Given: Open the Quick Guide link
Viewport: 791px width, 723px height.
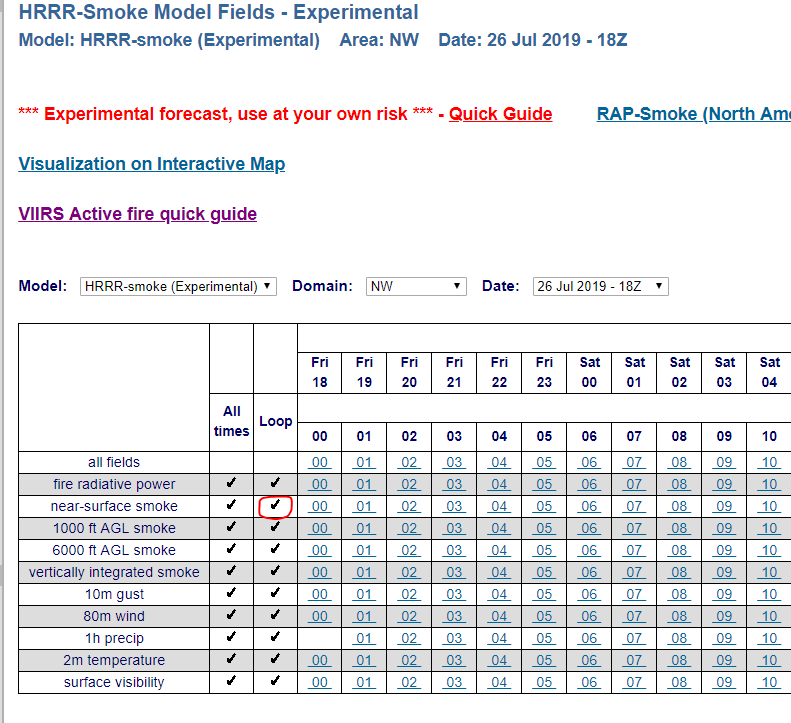Looking at the screenshot, I should click(500, 114).
